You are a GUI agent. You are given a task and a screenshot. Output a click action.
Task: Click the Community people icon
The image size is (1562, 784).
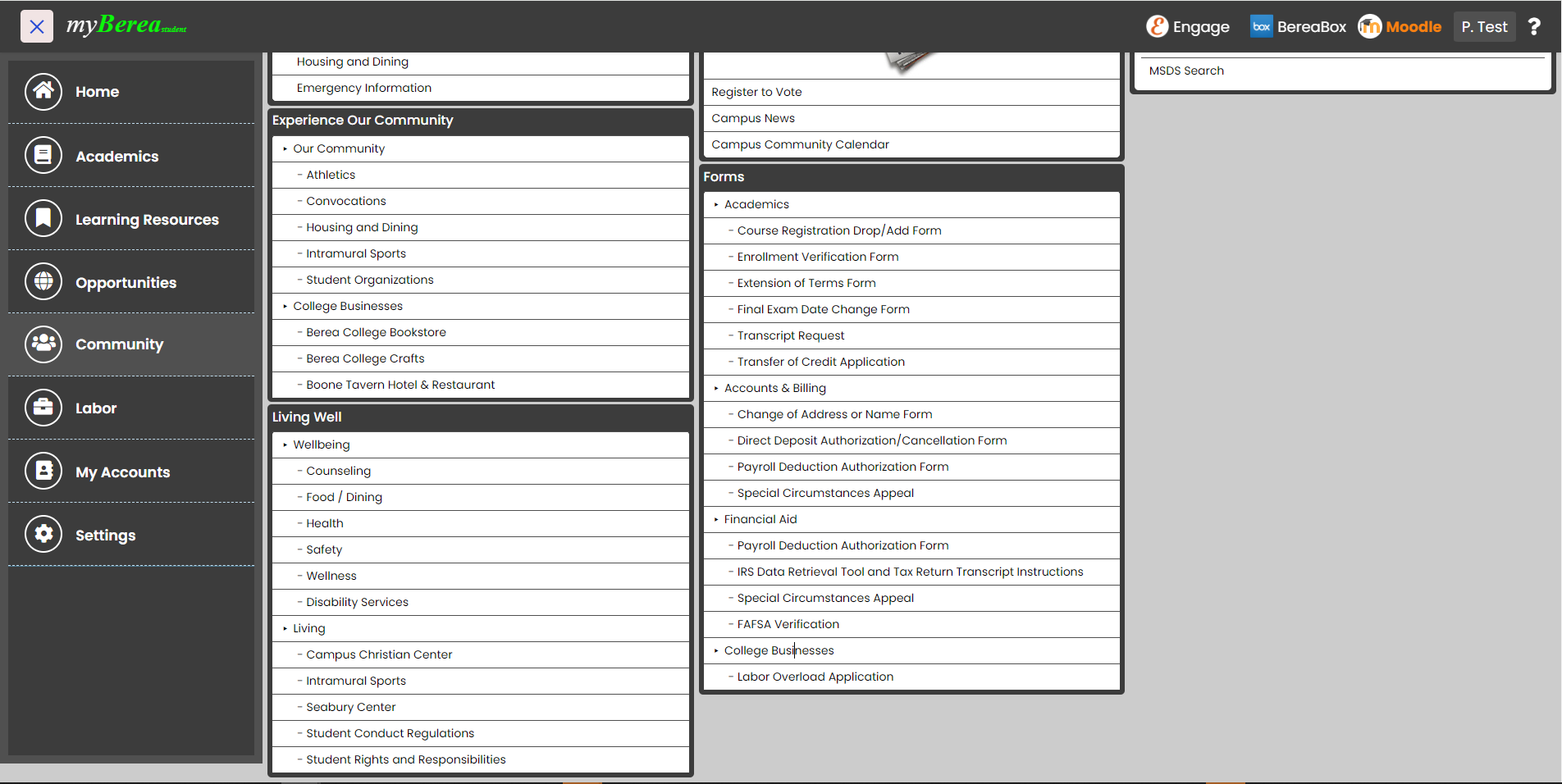tap(43, 344)
